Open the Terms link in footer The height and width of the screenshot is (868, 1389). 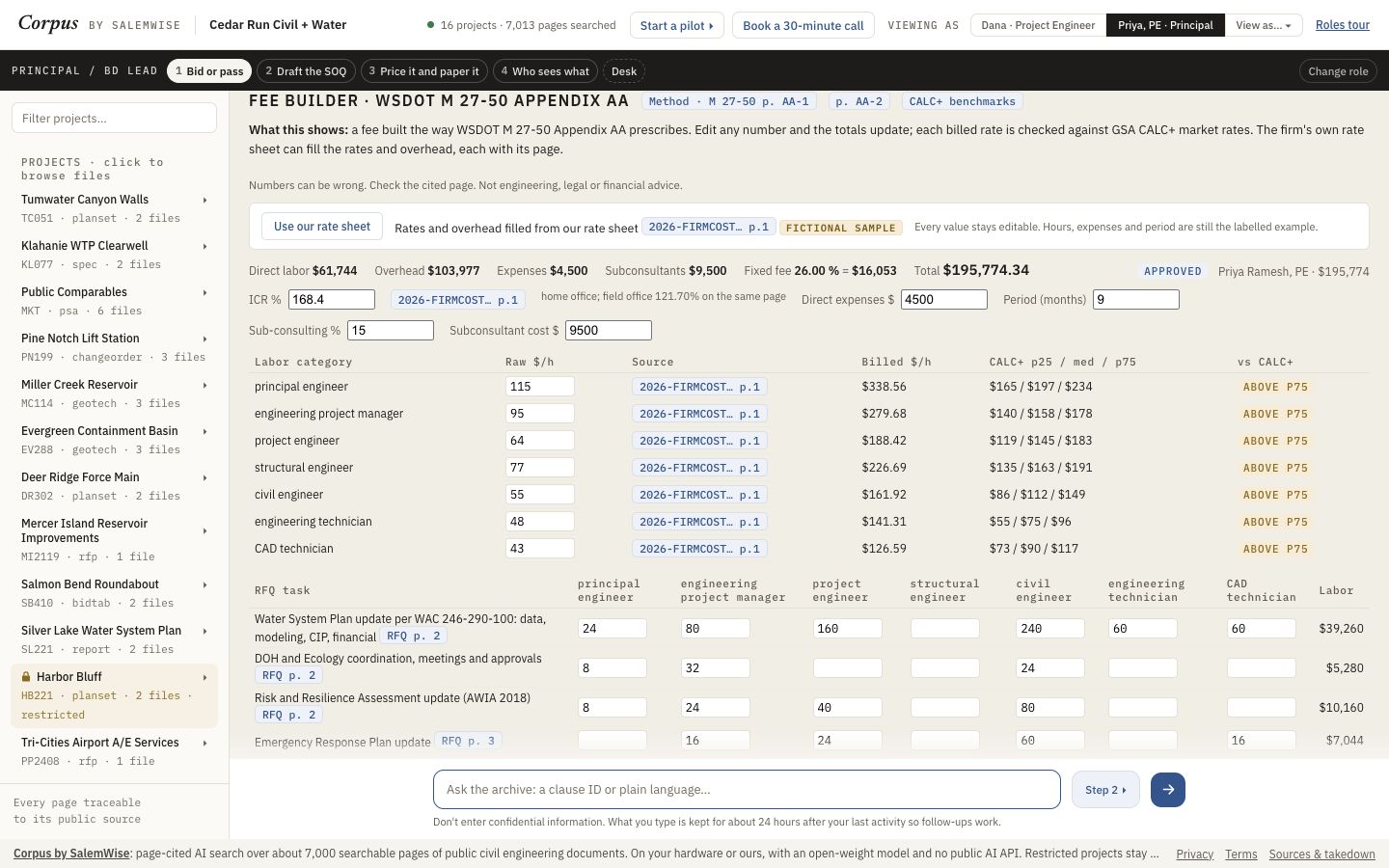coord(1240,854)
